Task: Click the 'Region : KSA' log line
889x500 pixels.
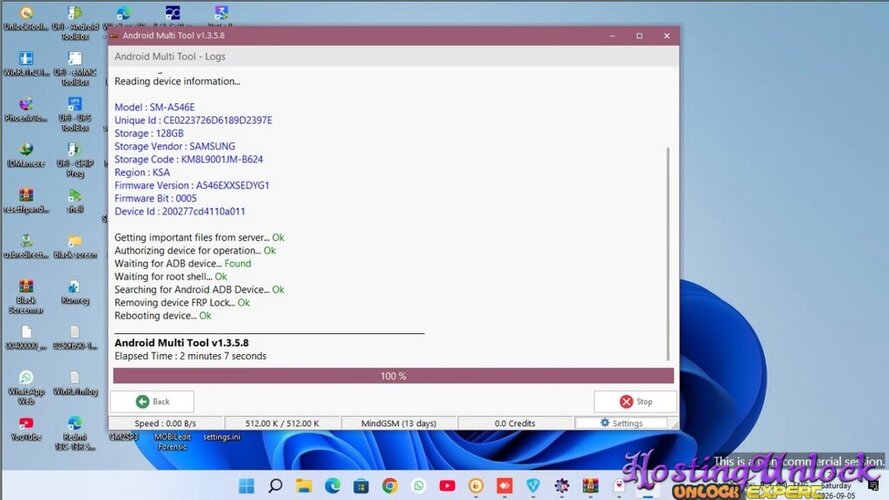Action: point(142,172)
